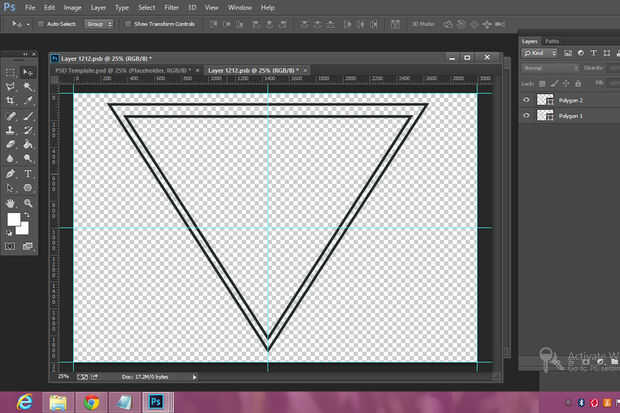620x413 pixels.
Task: Select the Crop tool
Action: click(x=10, y=100)
